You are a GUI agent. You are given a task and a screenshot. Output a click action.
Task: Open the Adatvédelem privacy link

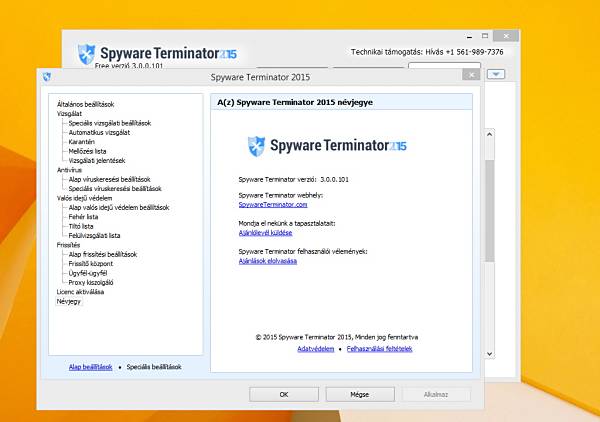click(316, 349)
